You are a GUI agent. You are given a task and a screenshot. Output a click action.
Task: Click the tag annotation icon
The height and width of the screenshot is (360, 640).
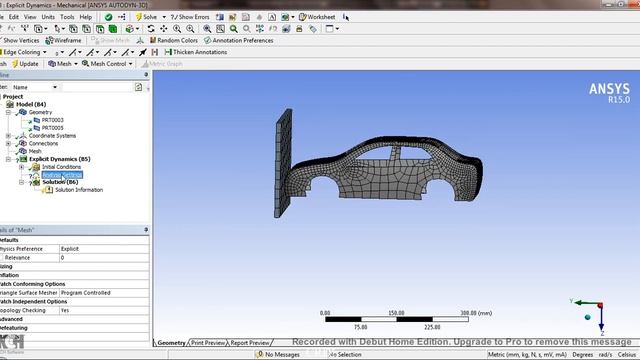coord(313,29)
